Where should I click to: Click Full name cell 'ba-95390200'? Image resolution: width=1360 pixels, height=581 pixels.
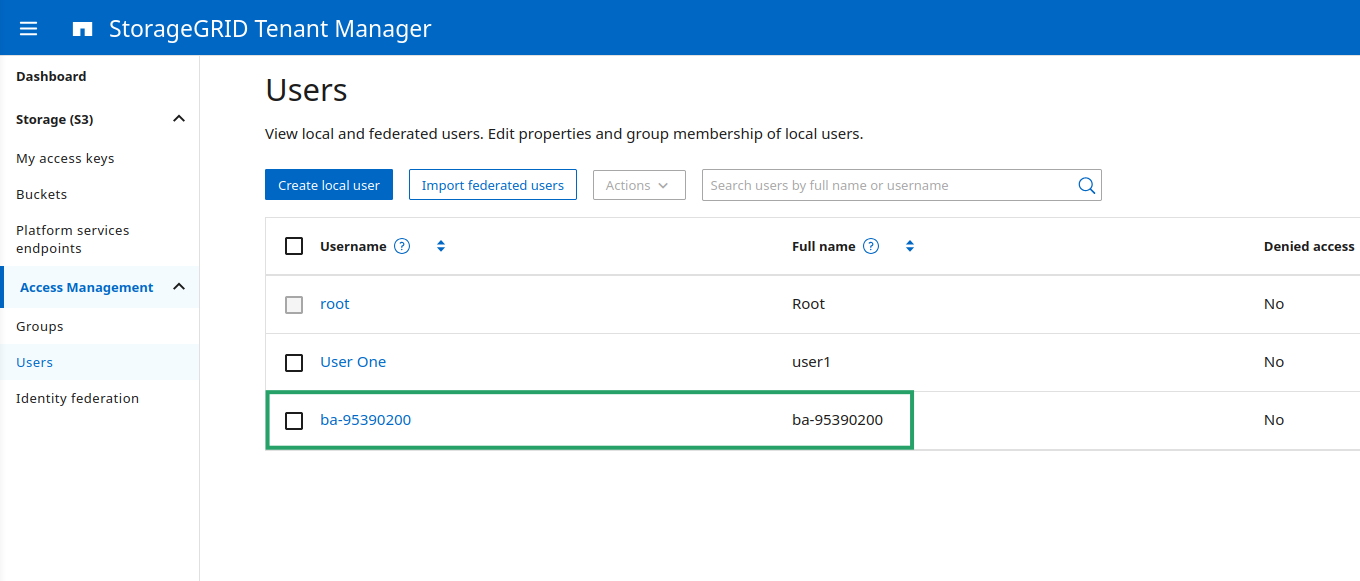(837, 420)
